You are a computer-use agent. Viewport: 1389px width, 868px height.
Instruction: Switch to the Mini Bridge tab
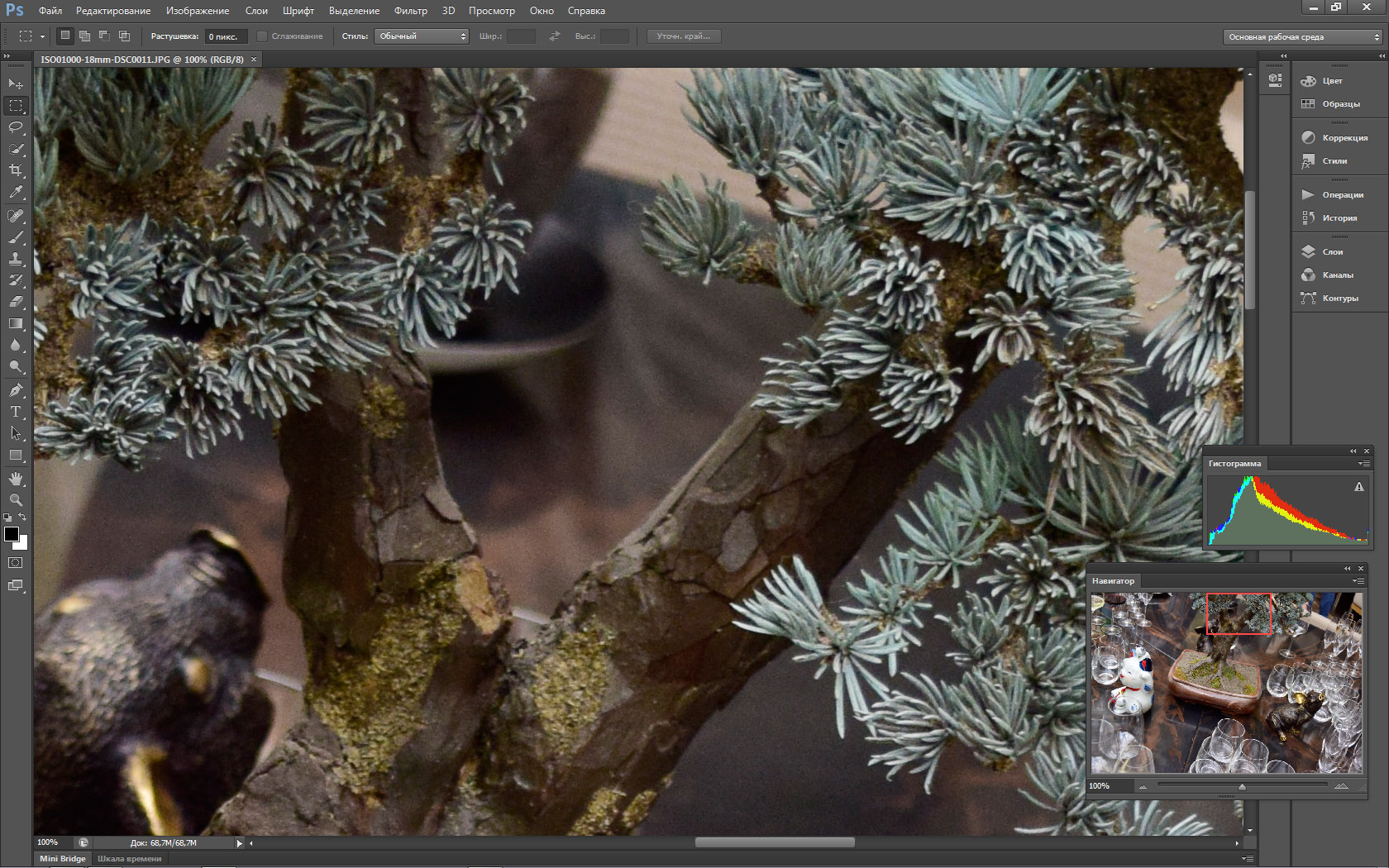coord(63,858)
